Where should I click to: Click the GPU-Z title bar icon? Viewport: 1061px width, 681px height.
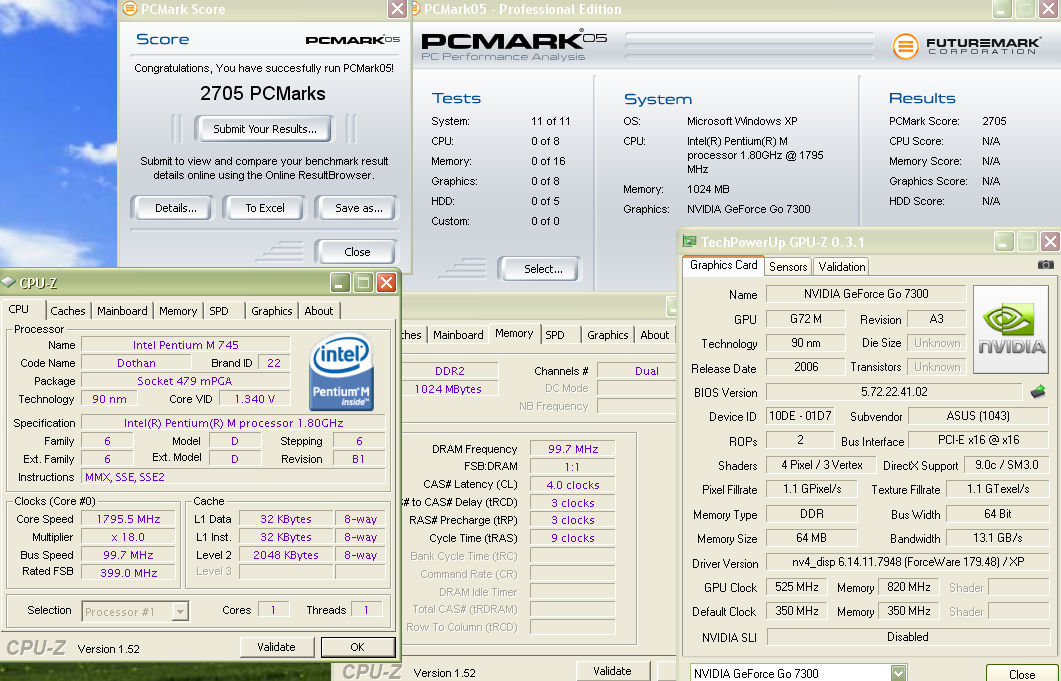(690, 241)
